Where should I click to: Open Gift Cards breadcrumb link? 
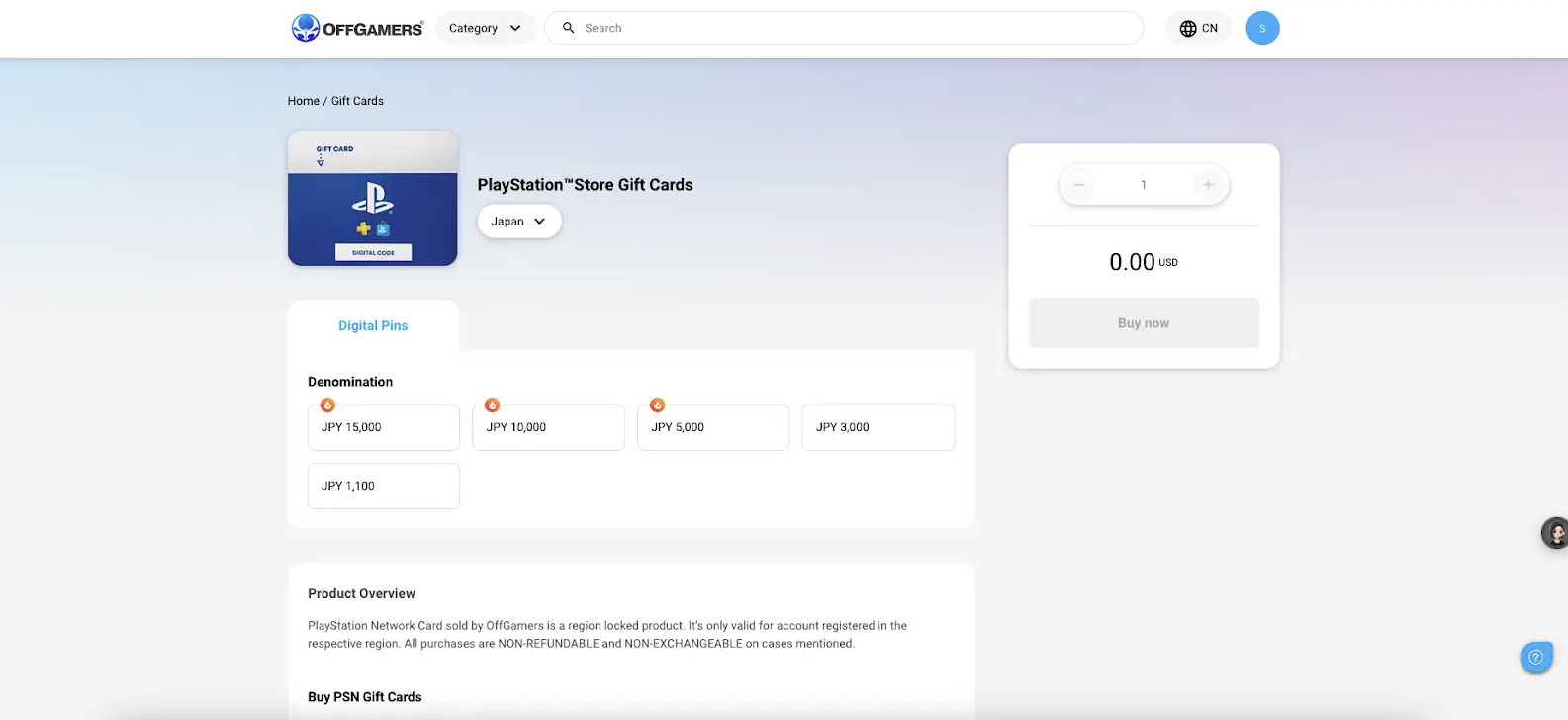click(357, 101)
